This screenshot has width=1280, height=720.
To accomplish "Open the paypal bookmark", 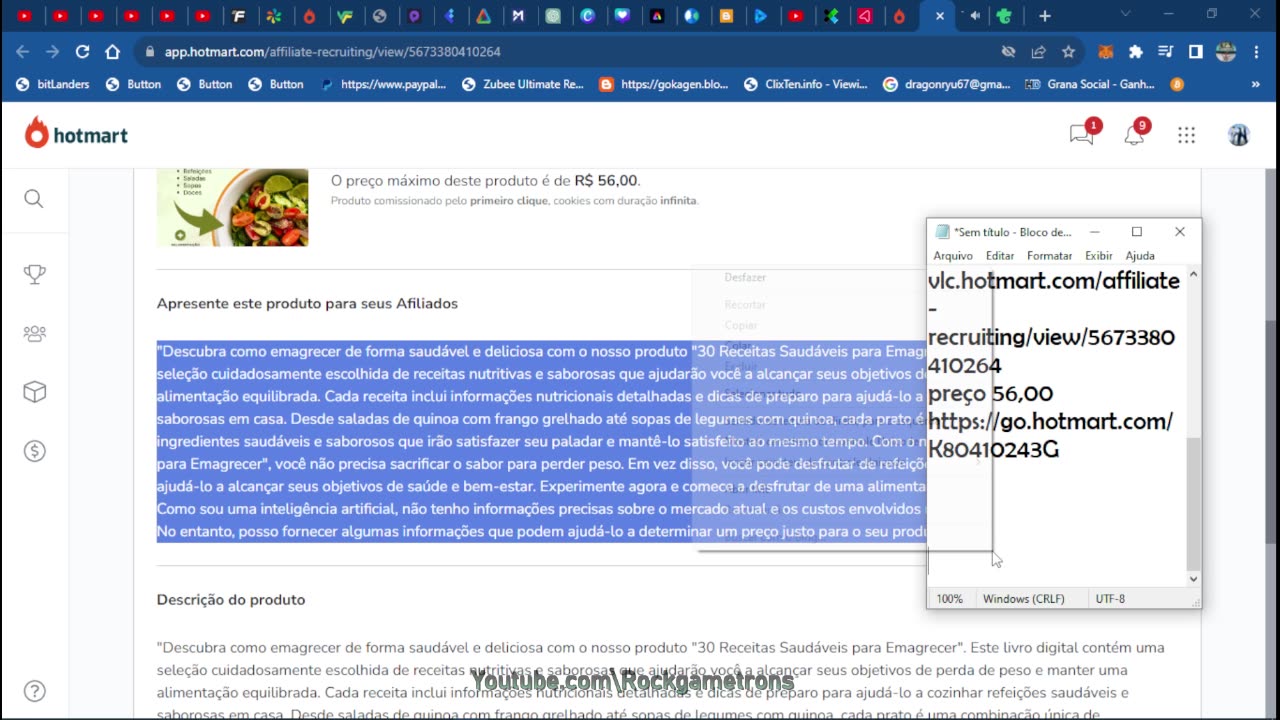I will (x=384, y=84).
